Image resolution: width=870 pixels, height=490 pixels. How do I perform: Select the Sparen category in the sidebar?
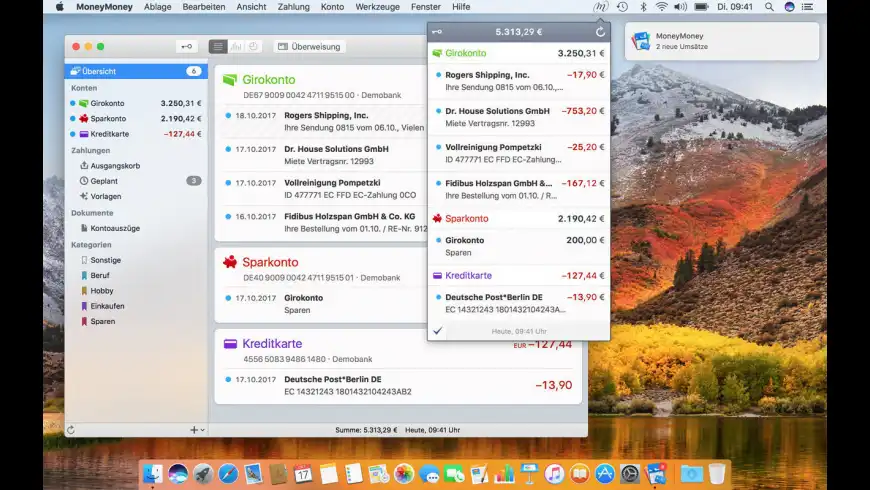tap(136, 321)
